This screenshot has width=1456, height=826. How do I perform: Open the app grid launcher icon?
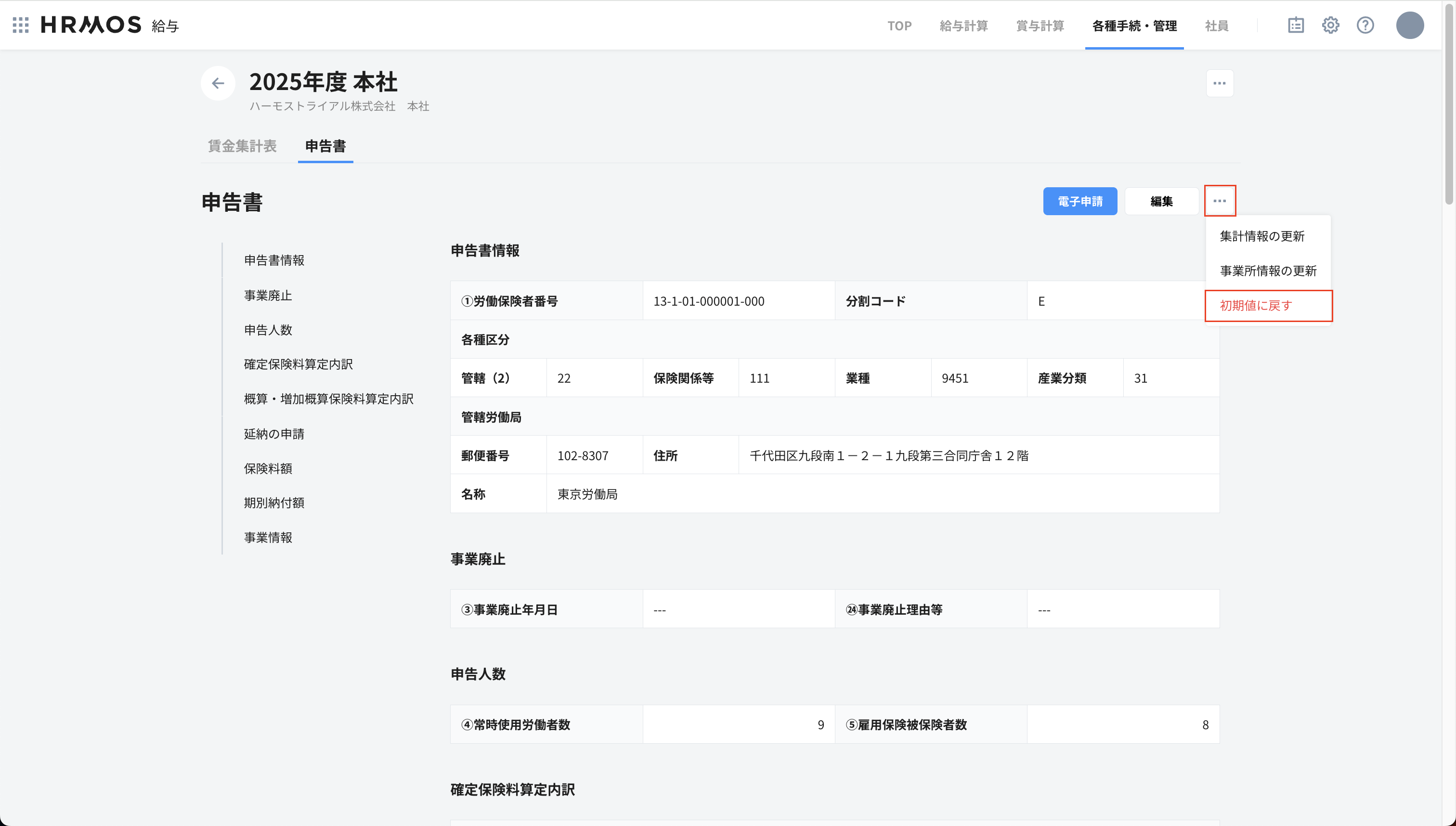pyautogui.click(x=20, y=25)
